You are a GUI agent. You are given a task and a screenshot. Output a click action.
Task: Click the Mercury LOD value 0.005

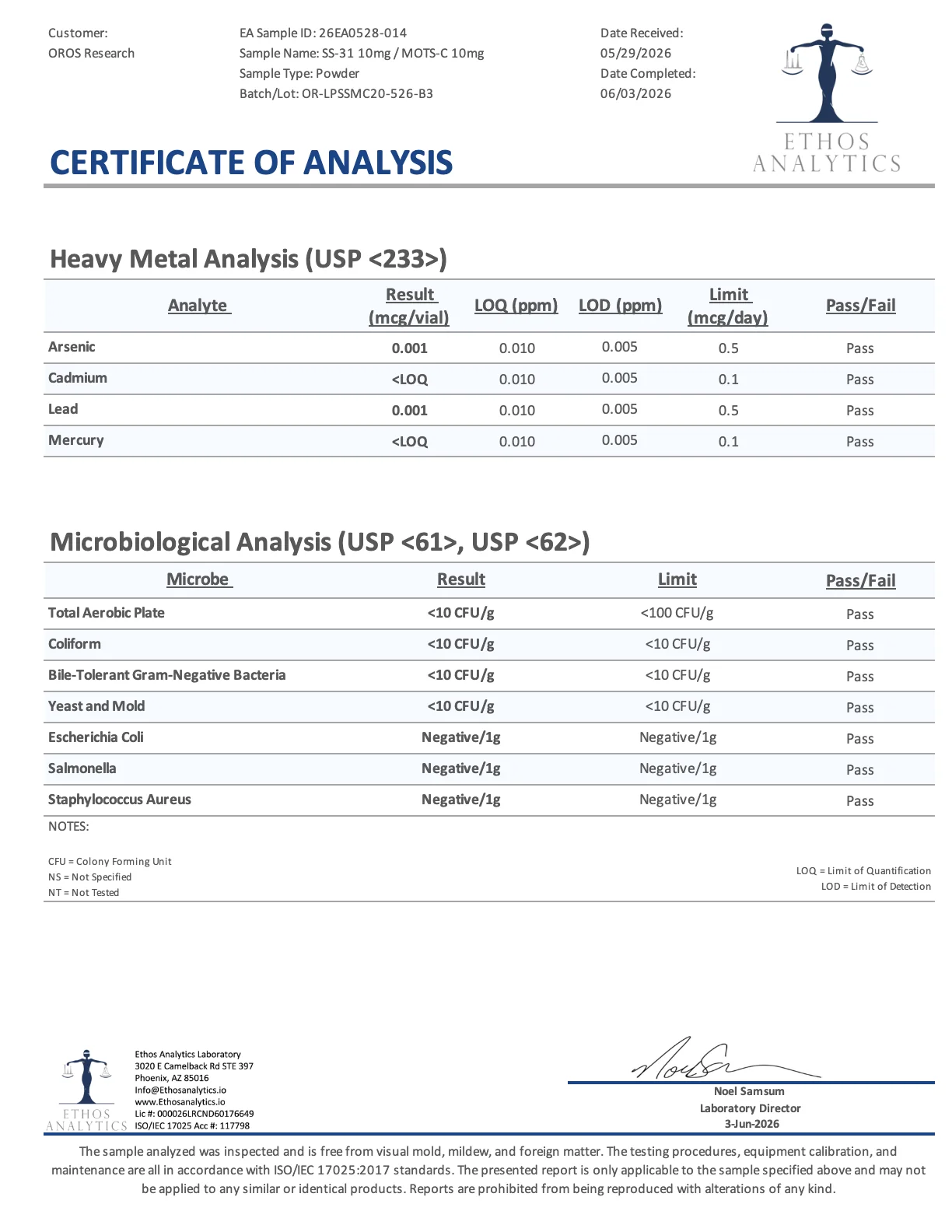(620, 440)
